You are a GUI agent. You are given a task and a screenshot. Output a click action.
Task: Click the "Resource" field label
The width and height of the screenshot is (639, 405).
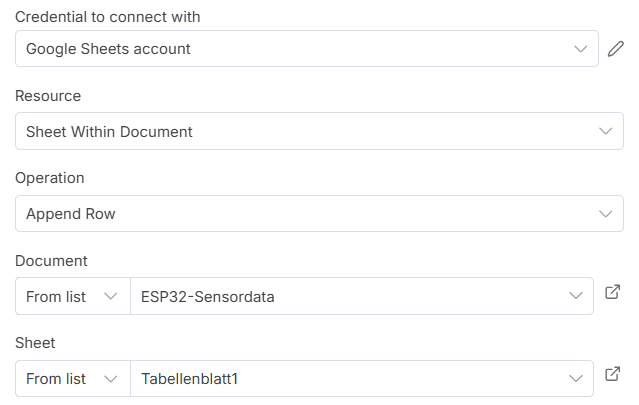(48, 96)
